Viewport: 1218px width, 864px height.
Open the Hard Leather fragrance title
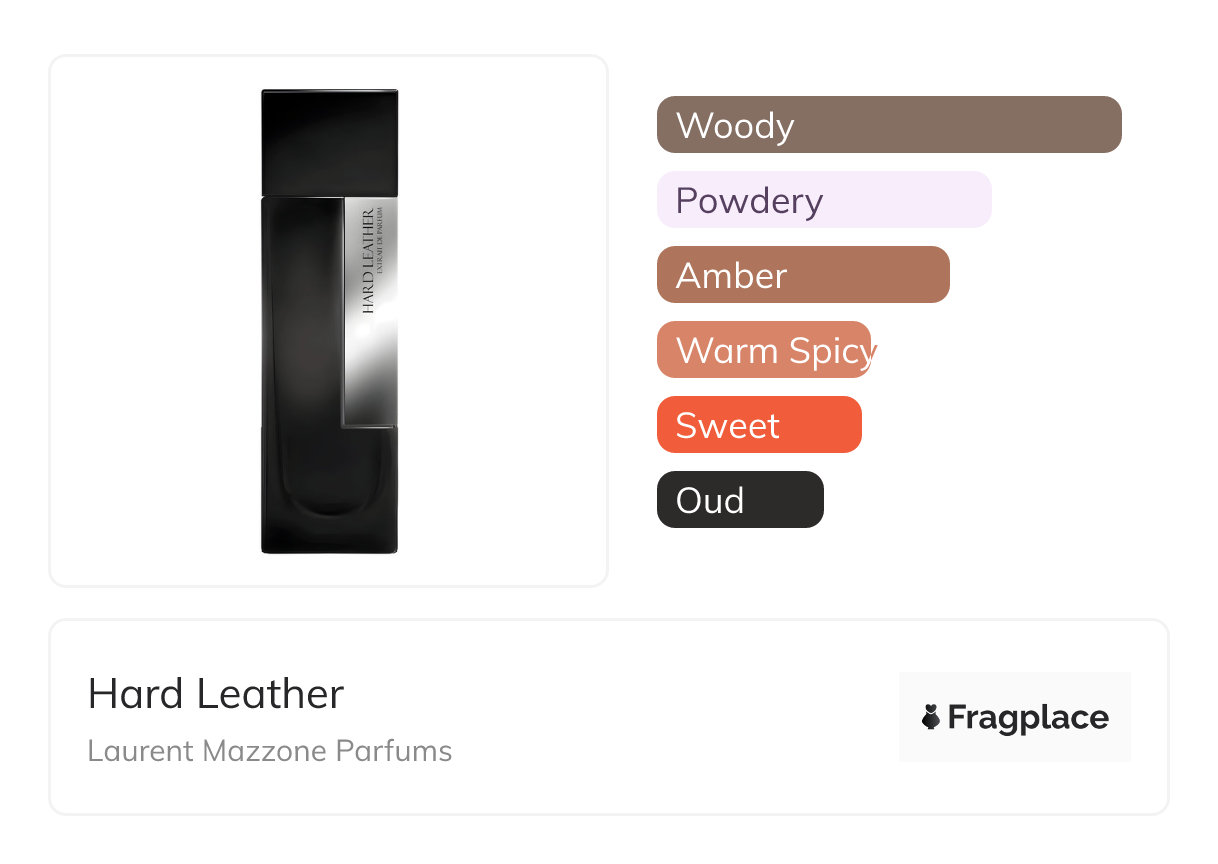(x=216, y=694)
